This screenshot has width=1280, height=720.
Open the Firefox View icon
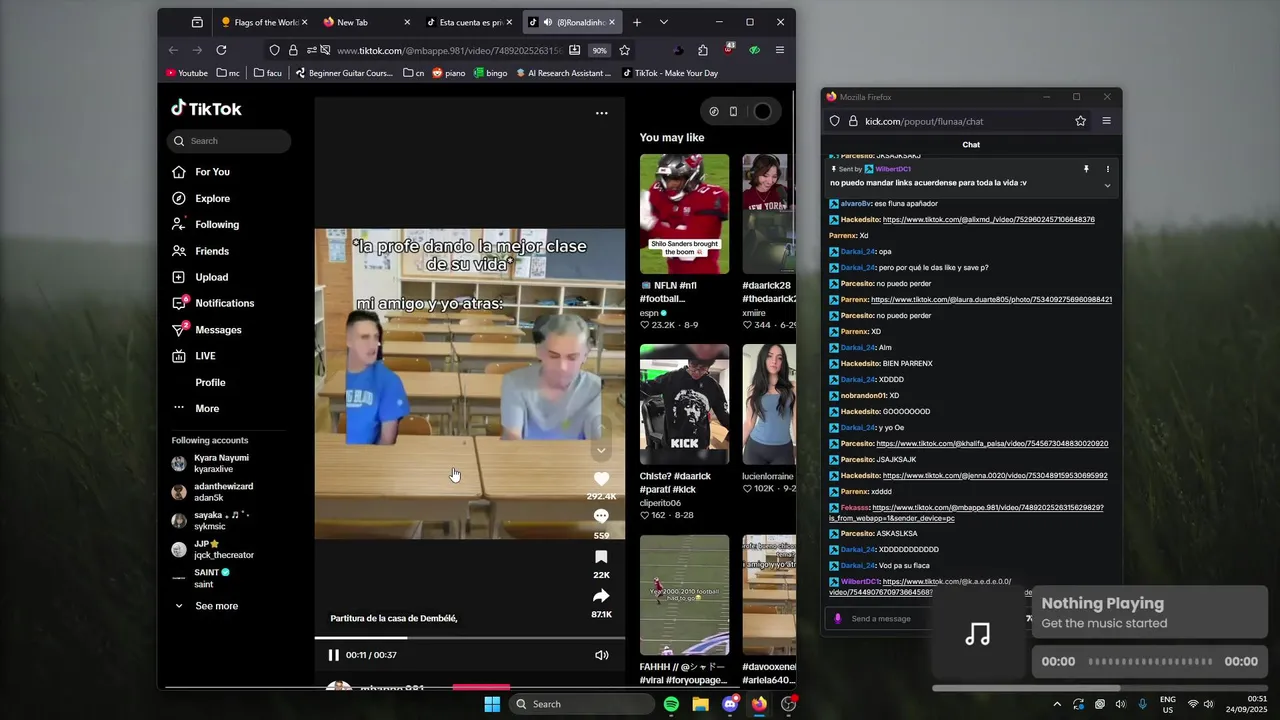pos(197,22)
